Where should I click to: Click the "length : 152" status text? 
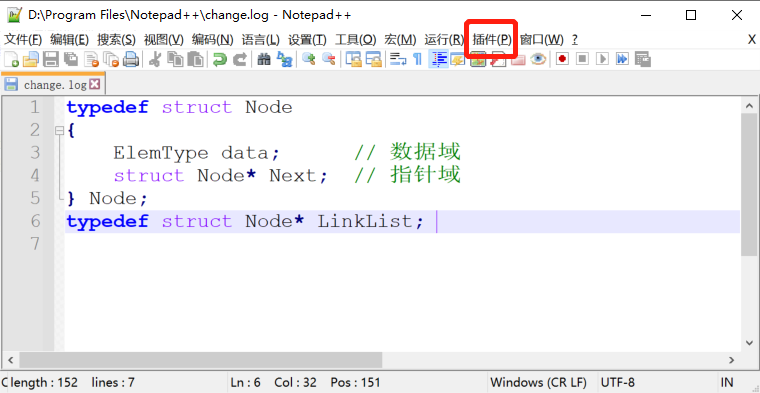(x=44, y=382)
